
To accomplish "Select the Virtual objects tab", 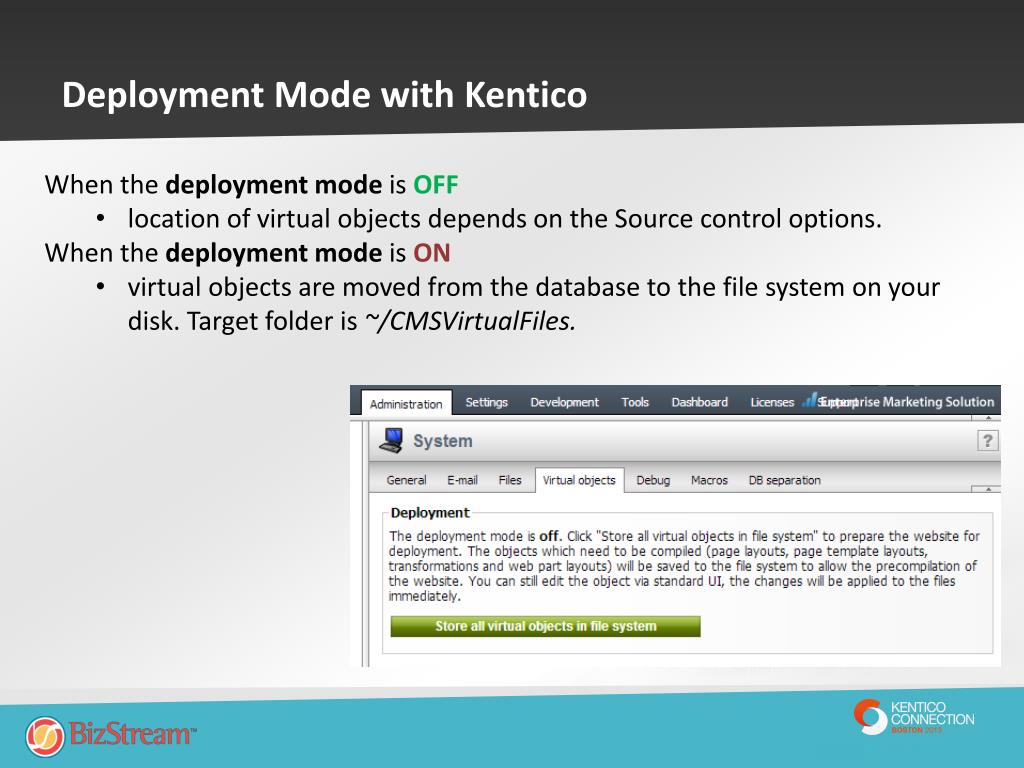I will pyautogui.click(x=579, y=480).
